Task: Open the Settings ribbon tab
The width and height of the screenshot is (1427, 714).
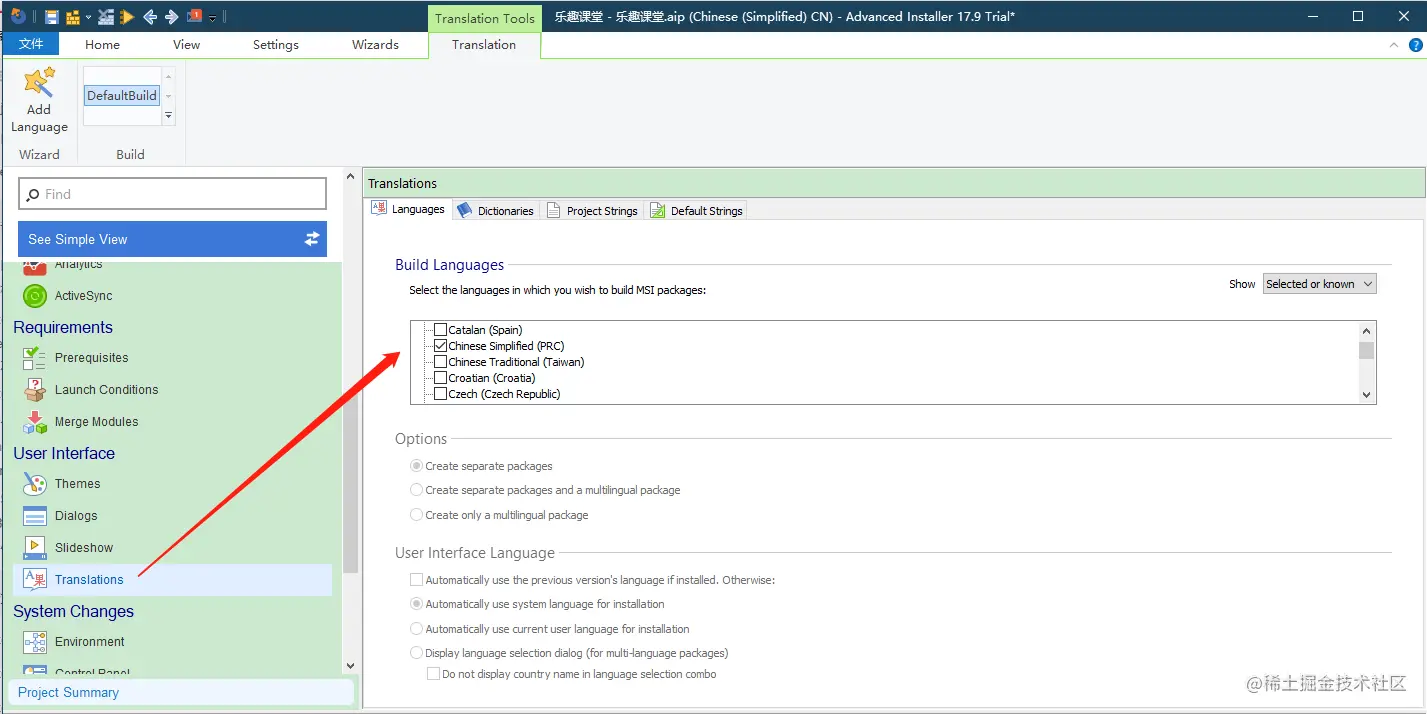Action: point(276,45)
